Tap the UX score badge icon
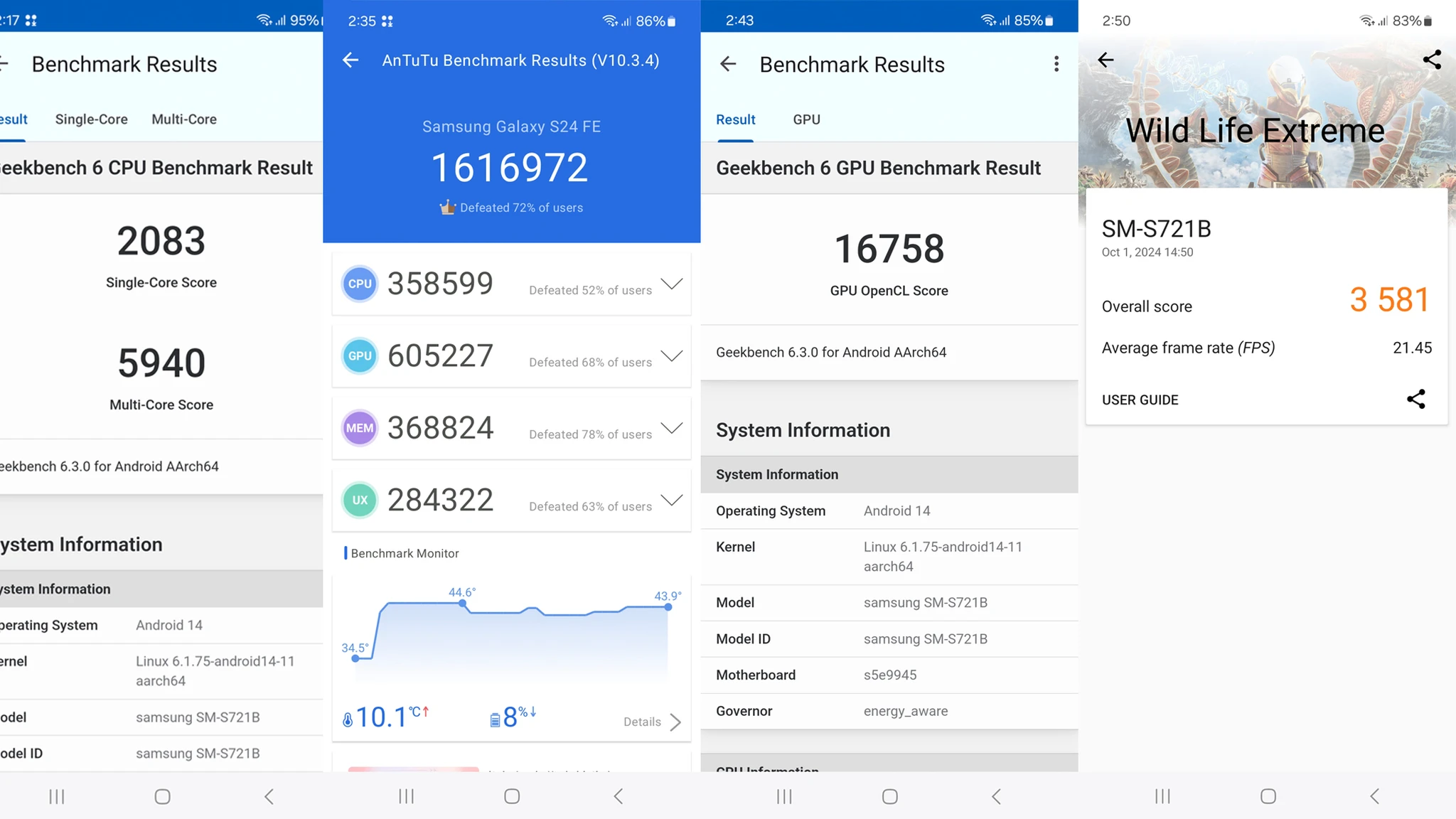 (x=360, y=500)
